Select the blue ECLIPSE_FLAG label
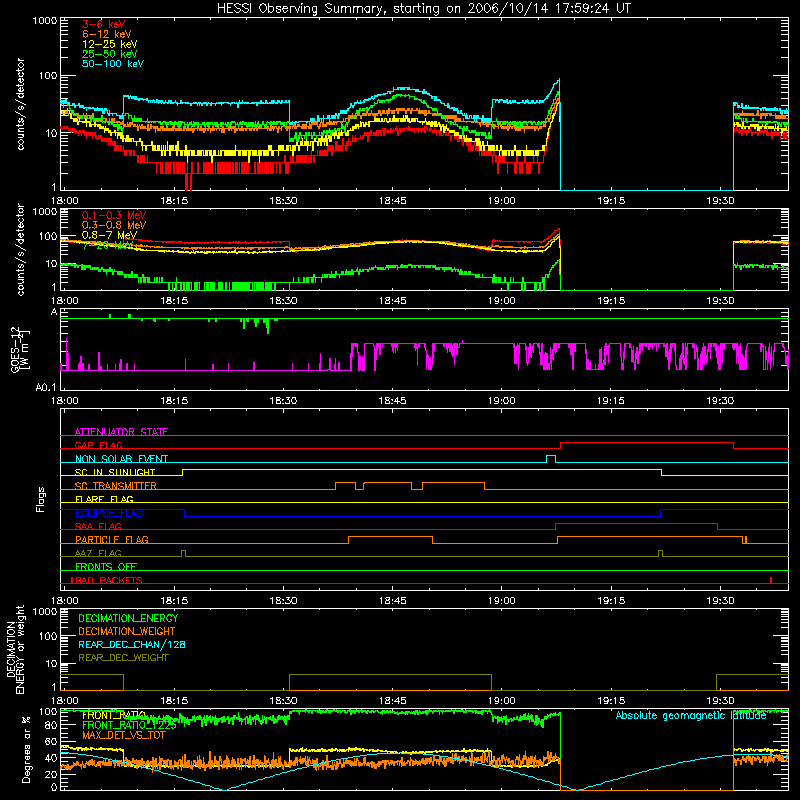 (109, 513)
